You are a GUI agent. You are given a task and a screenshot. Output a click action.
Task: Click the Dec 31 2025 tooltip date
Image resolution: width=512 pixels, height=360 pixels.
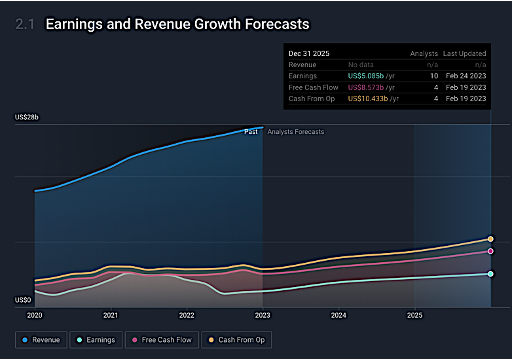(309, 53)
